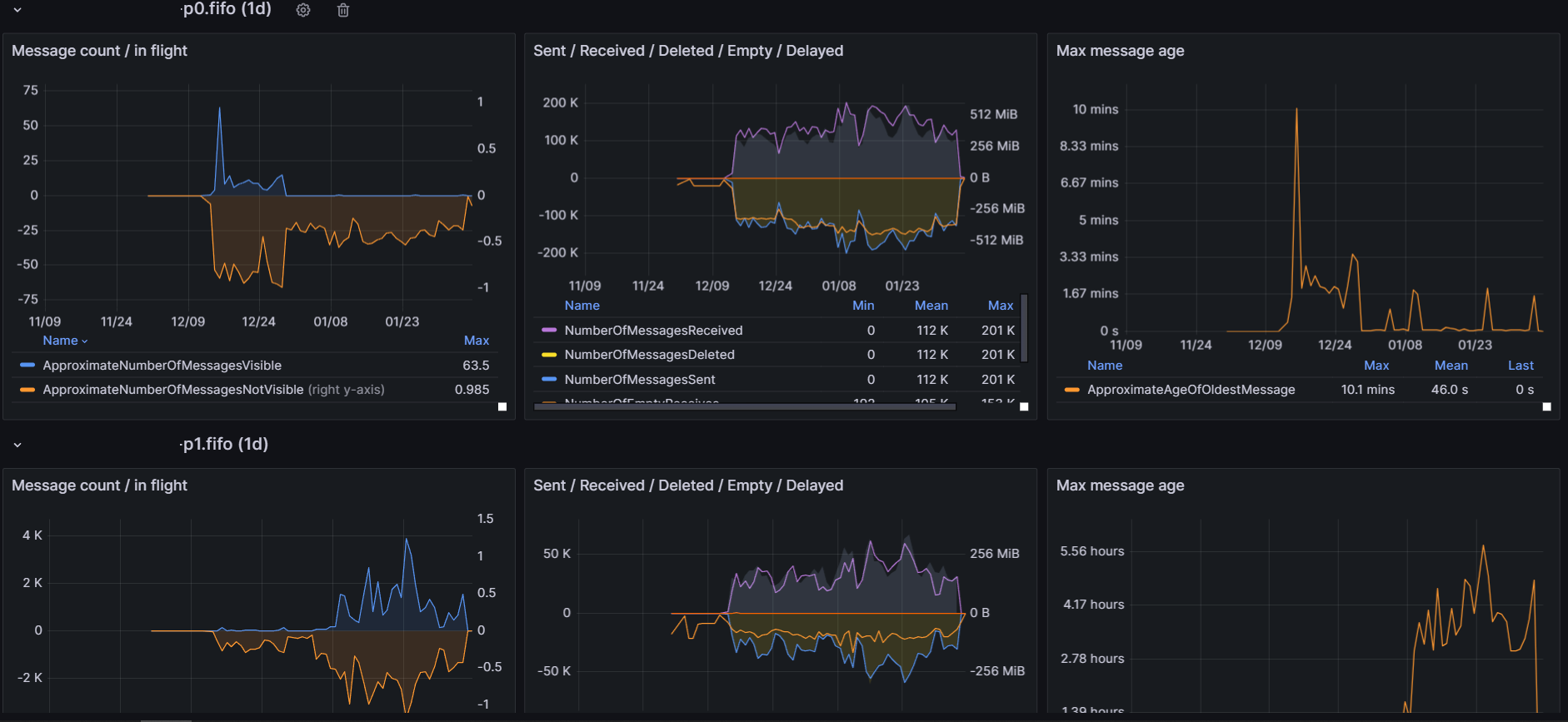Image resolution: width=1568 pixels, height=722 pixels.
Task: Click the vertical scrollbar in Sent/Received legend
Action: (x=1024, y=328)
